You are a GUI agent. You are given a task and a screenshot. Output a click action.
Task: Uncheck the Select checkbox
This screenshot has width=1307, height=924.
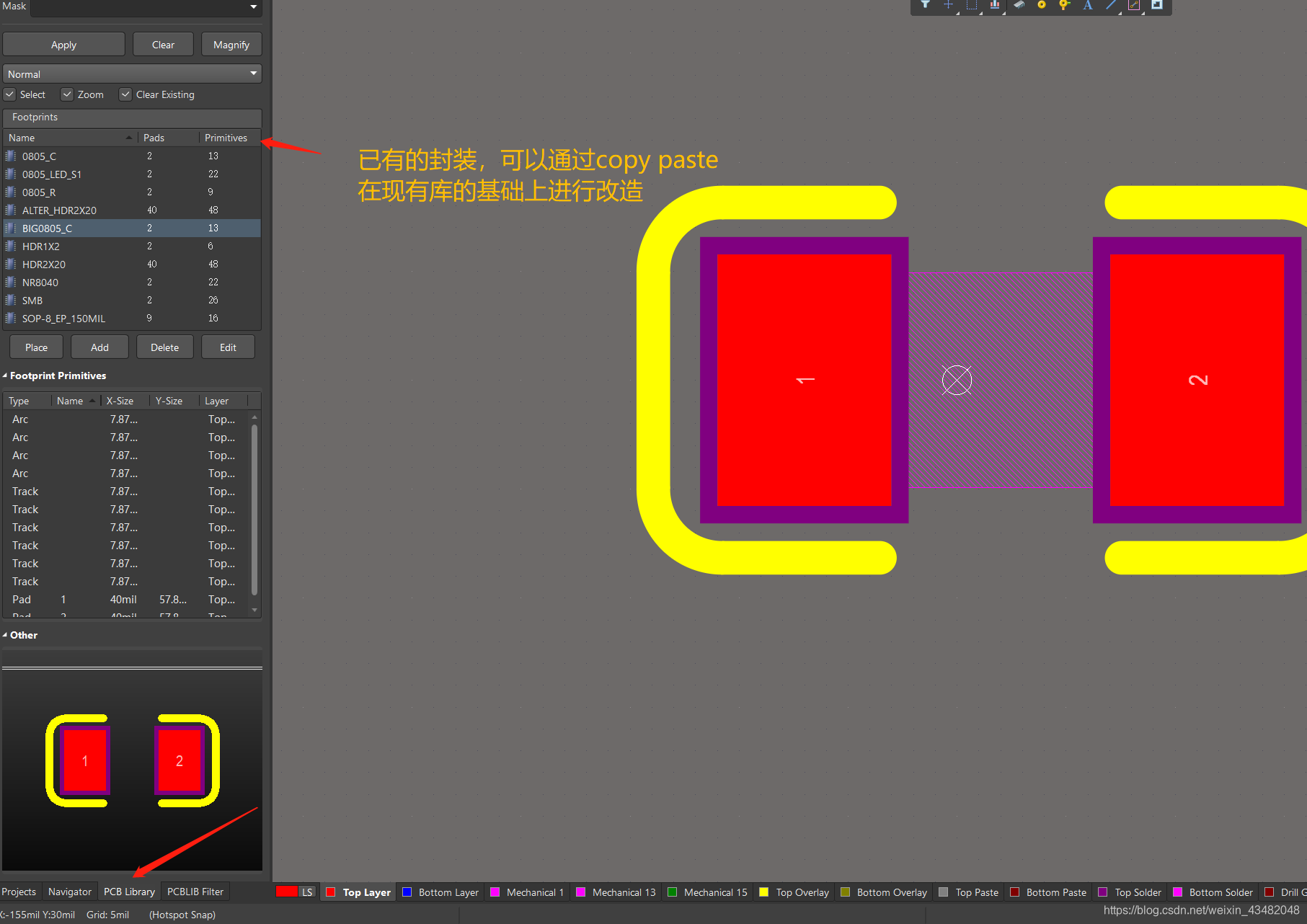10,94
